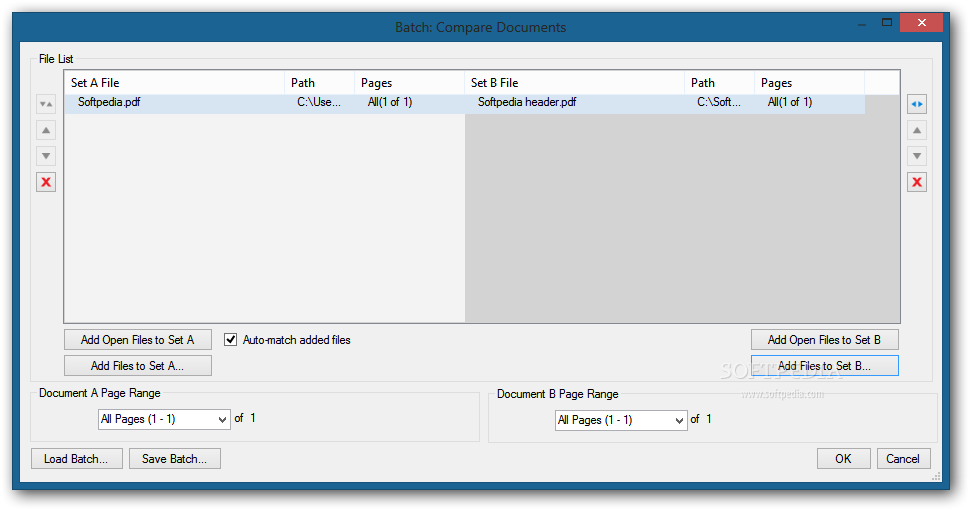Click Add Open Files to Set B

point(825,340)
